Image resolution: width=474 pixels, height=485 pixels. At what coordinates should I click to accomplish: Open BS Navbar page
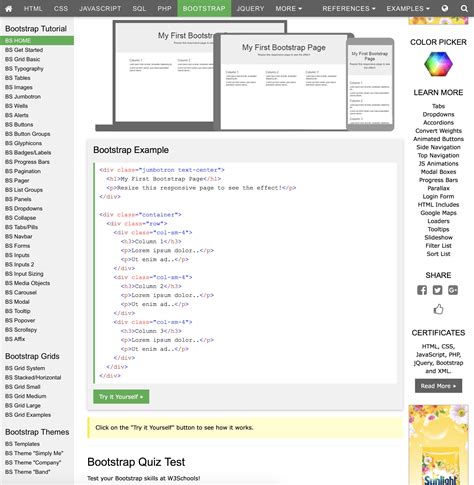click(19, 237)
